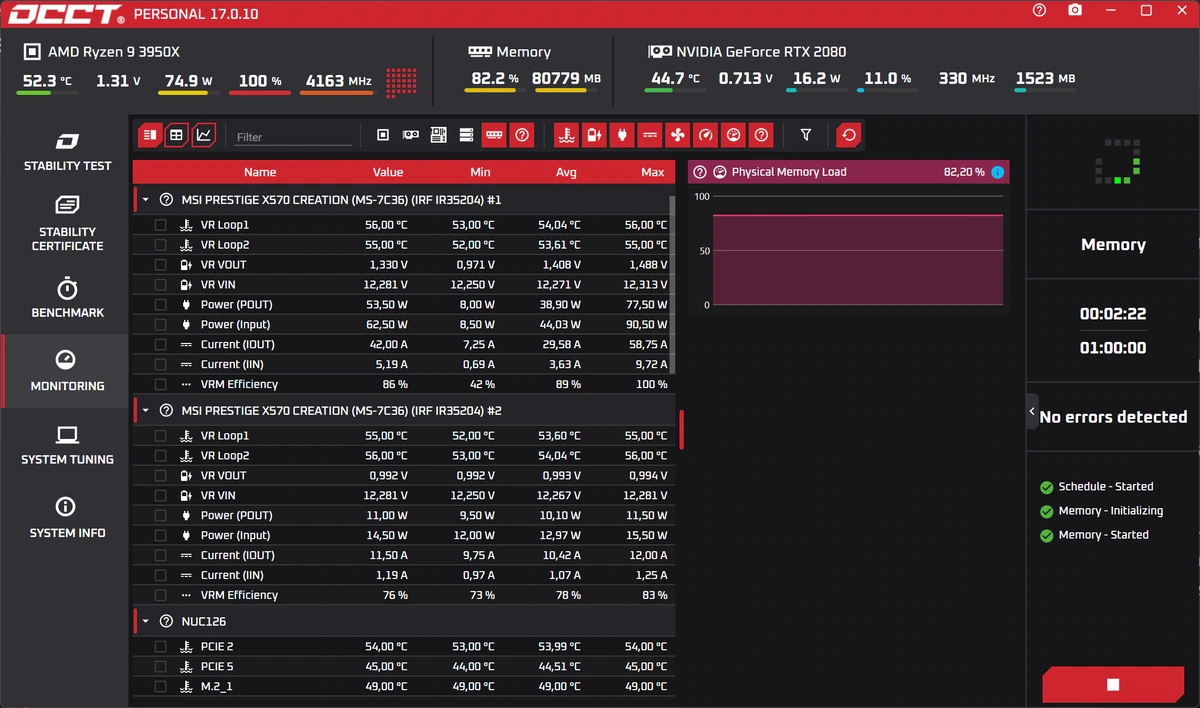Viewport: 1200px width, 708px height.
Task: Toggle the current sensor filter icon
Action: click(650, 135)
